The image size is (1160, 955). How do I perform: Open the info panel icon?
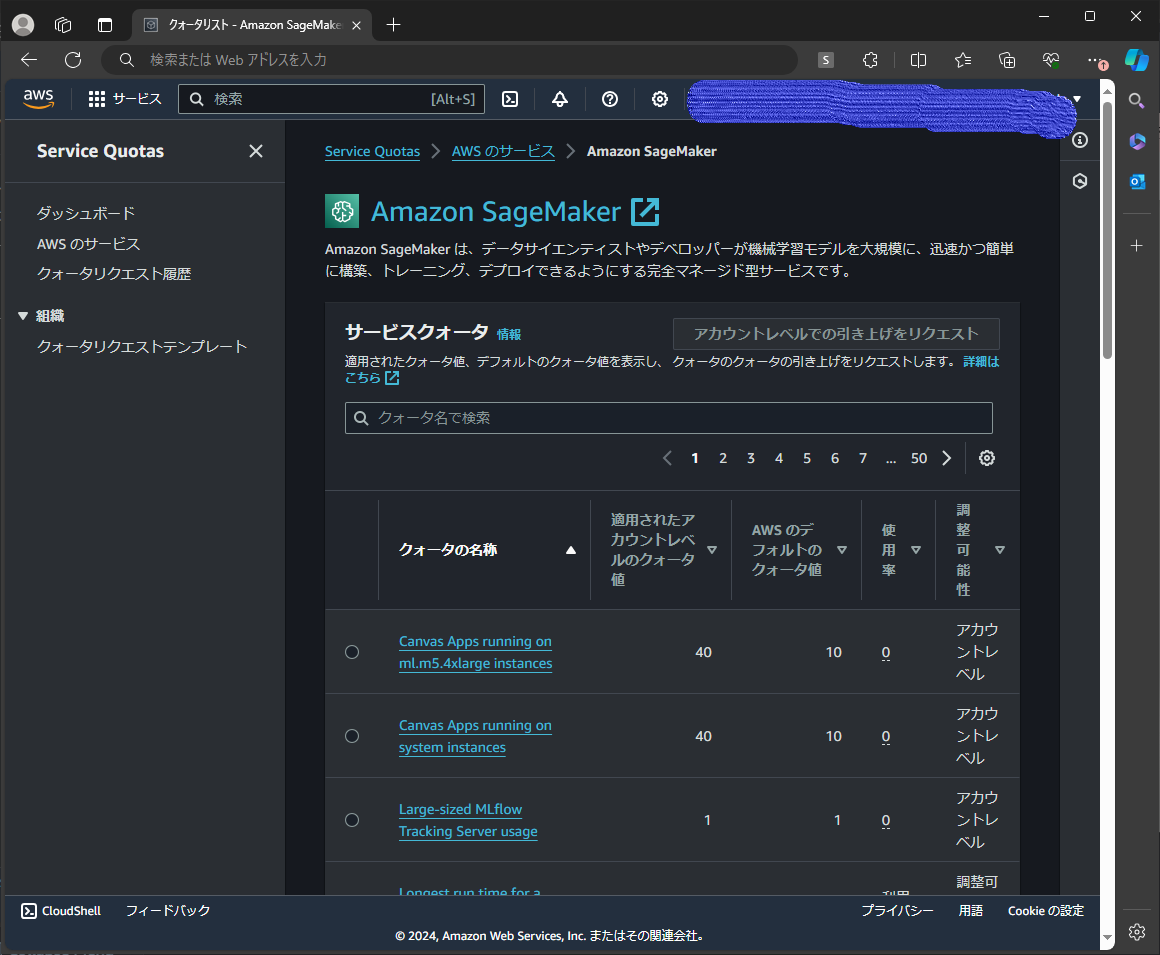coord(1080,141)
